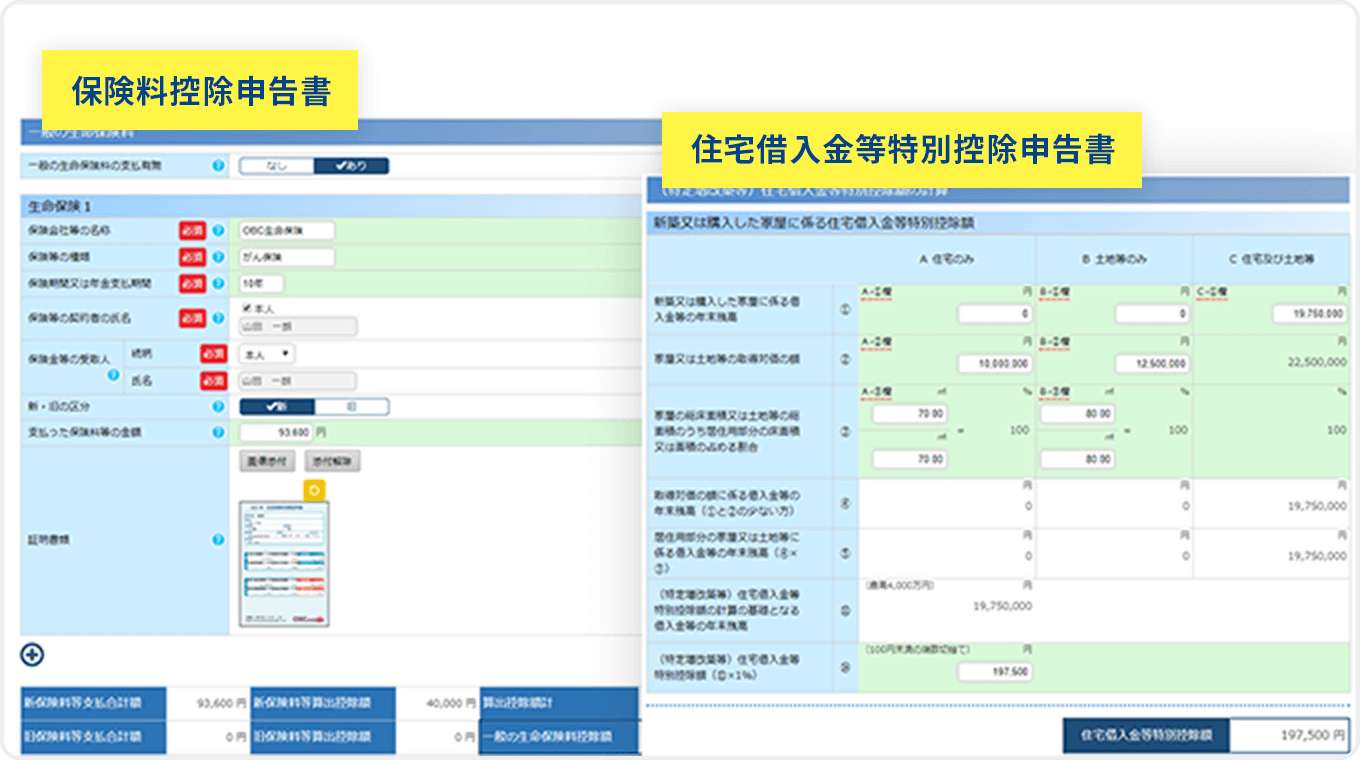Open help for 支払った保険料等の金額

(x=218, y=433)
